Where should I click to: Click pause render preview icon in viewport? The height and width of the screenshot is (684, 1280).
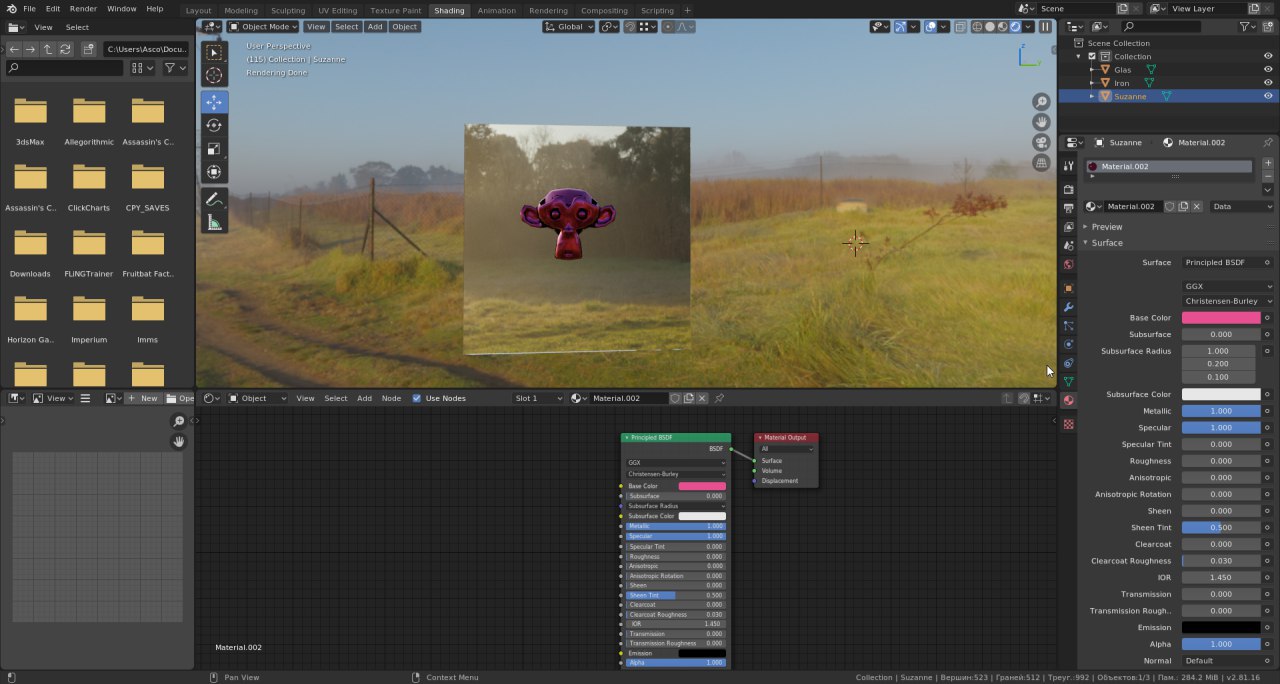tap(1045, 26)
